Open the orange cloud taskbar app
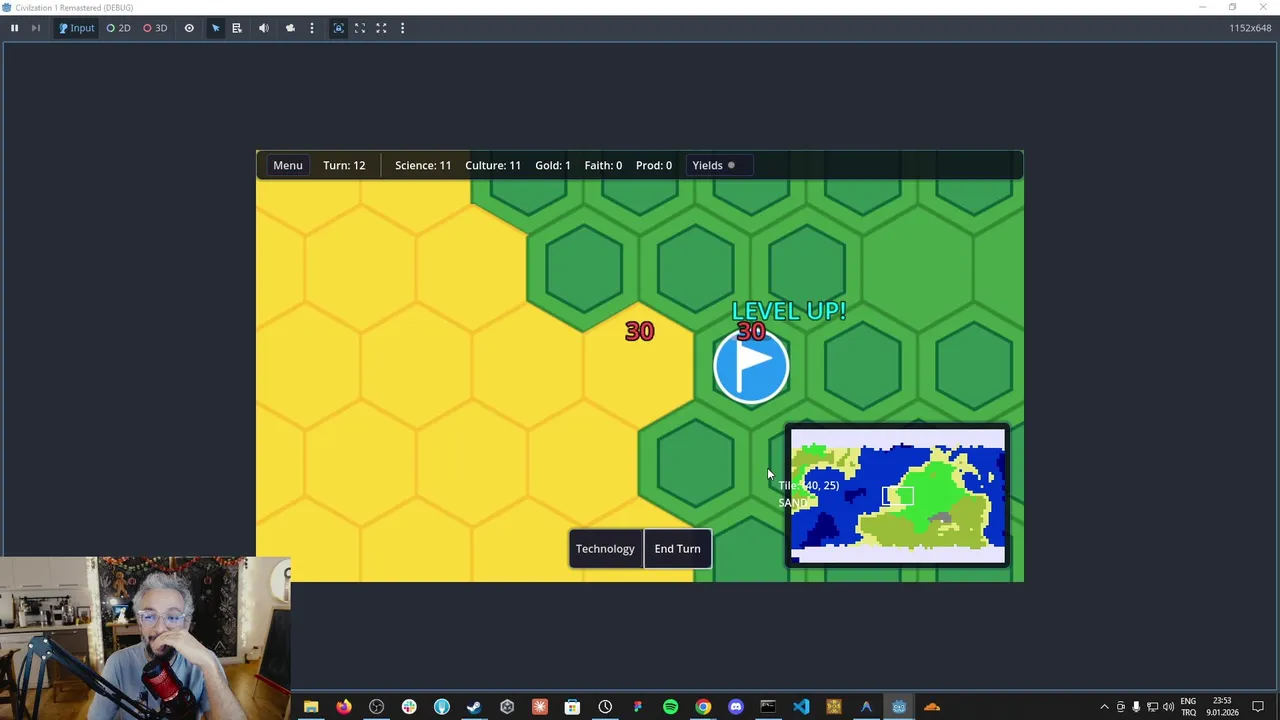 932,707
